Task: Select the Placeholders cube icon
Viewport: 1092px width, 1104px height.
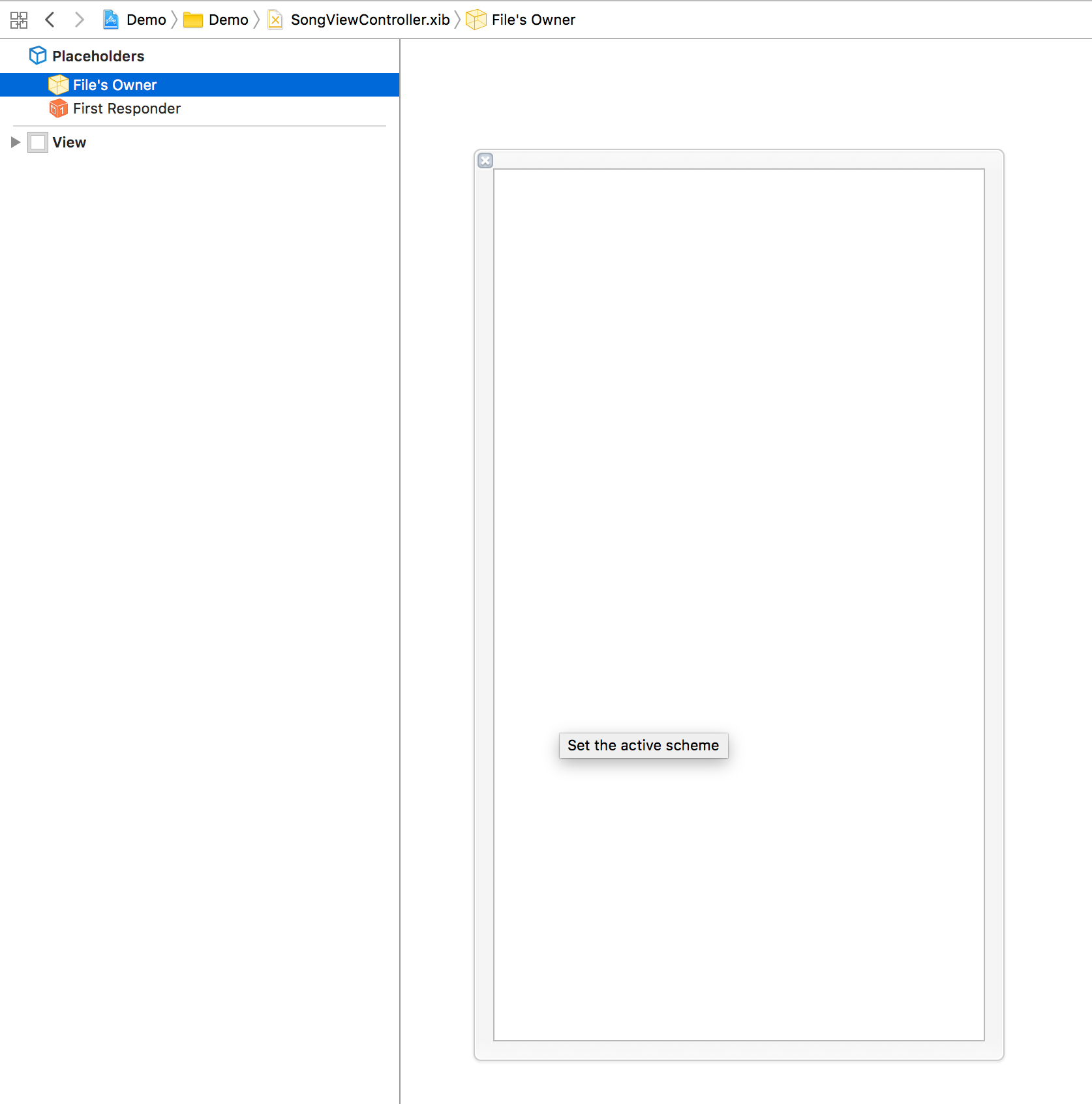Action: tap(37, 55)
